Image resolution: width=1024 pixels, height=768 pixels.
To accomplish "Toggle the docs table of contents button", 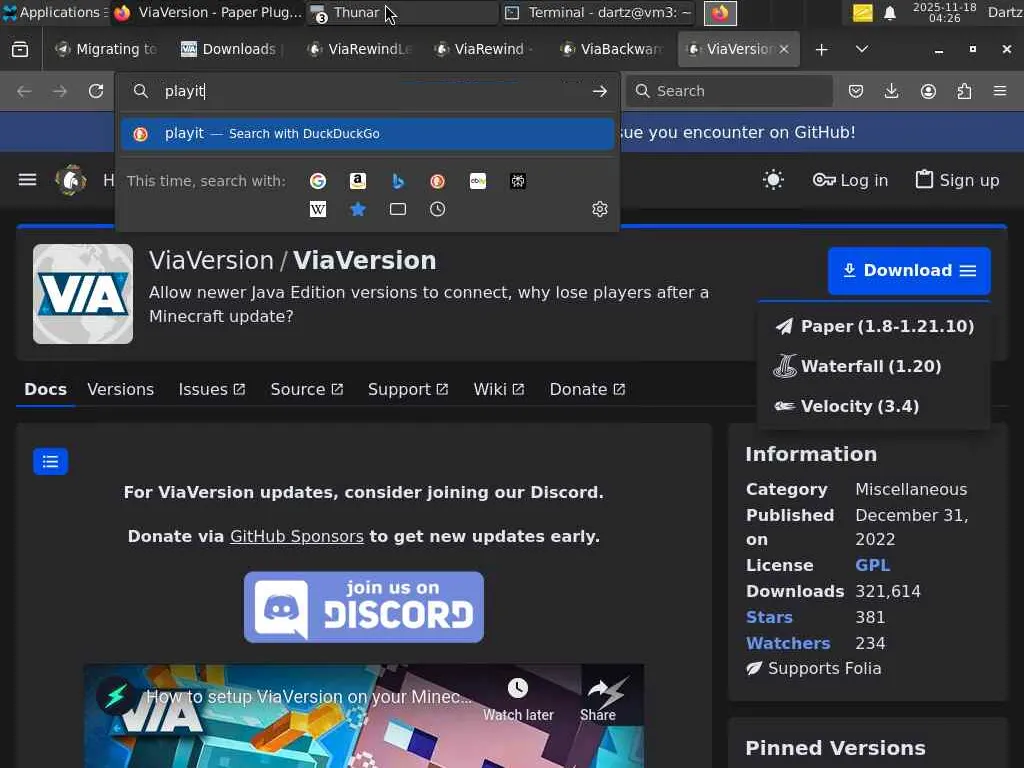I will coord(50,462).
